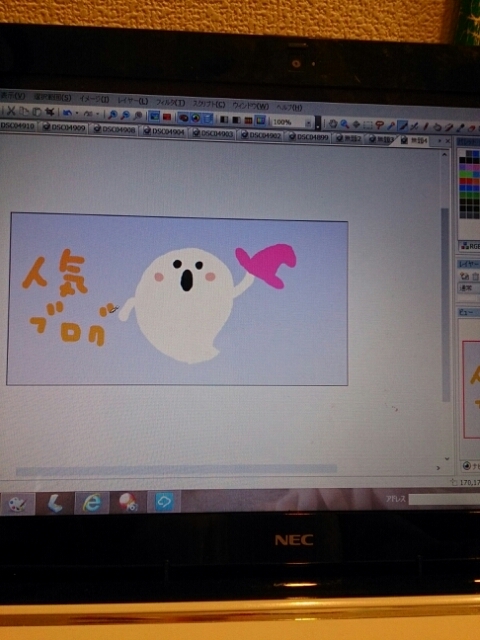
Task: Select the red eraser at toolbar end
Action: tap(472, 129)
